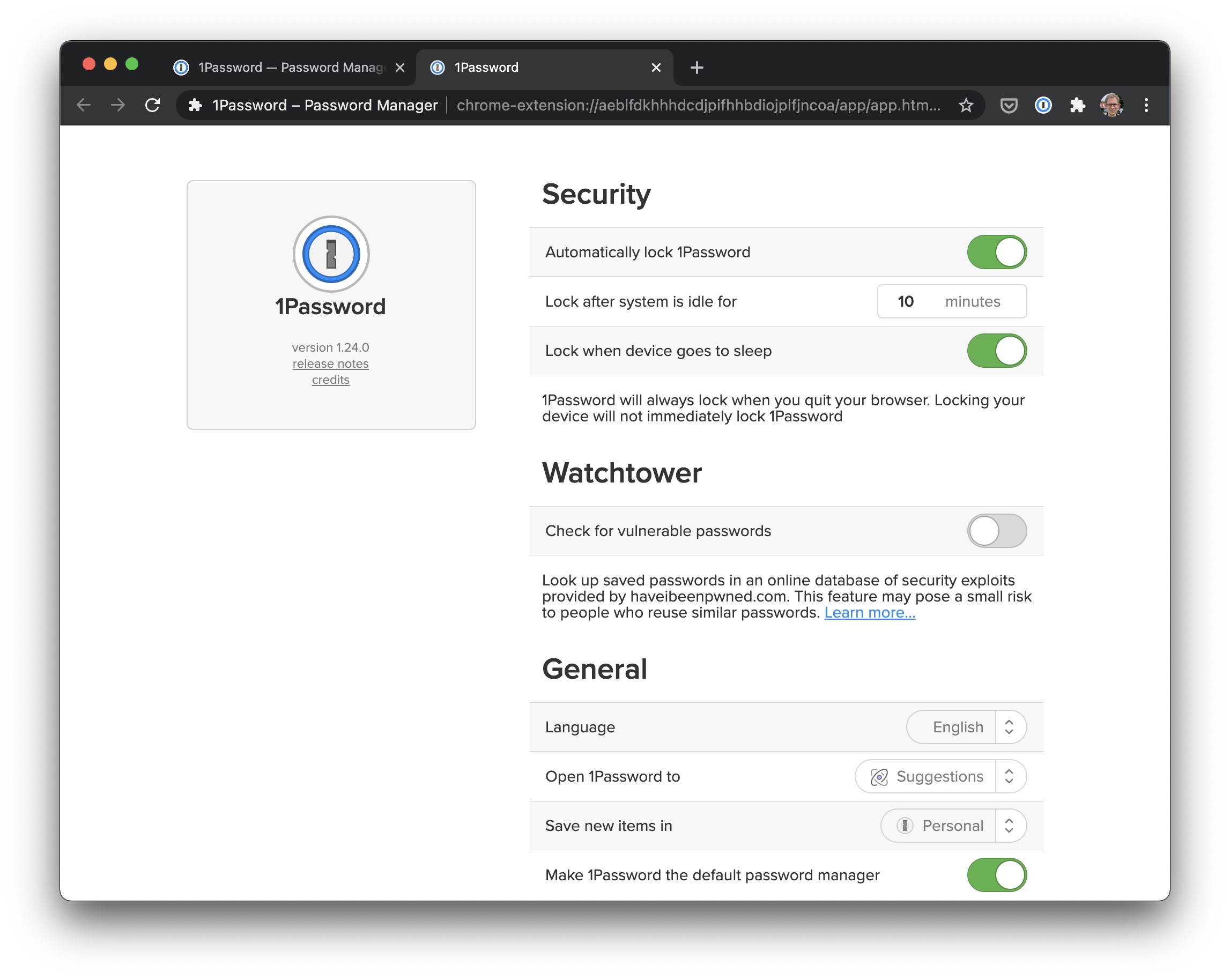Close the 1Password — Password Manager tab

click(400, 68)
